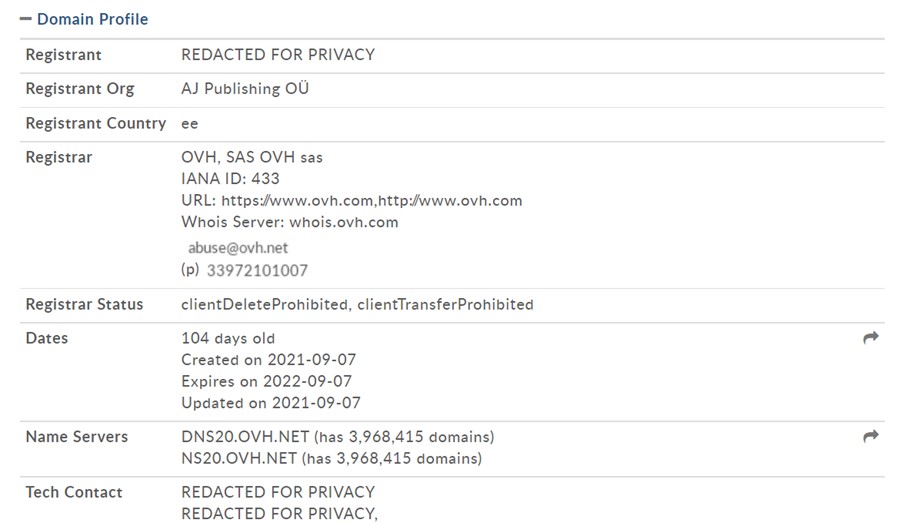Click the Whois Server whois.ovh.com line
Image resolution: width=907 pixels, height=523 pixels.
click(x=289, y=222)
